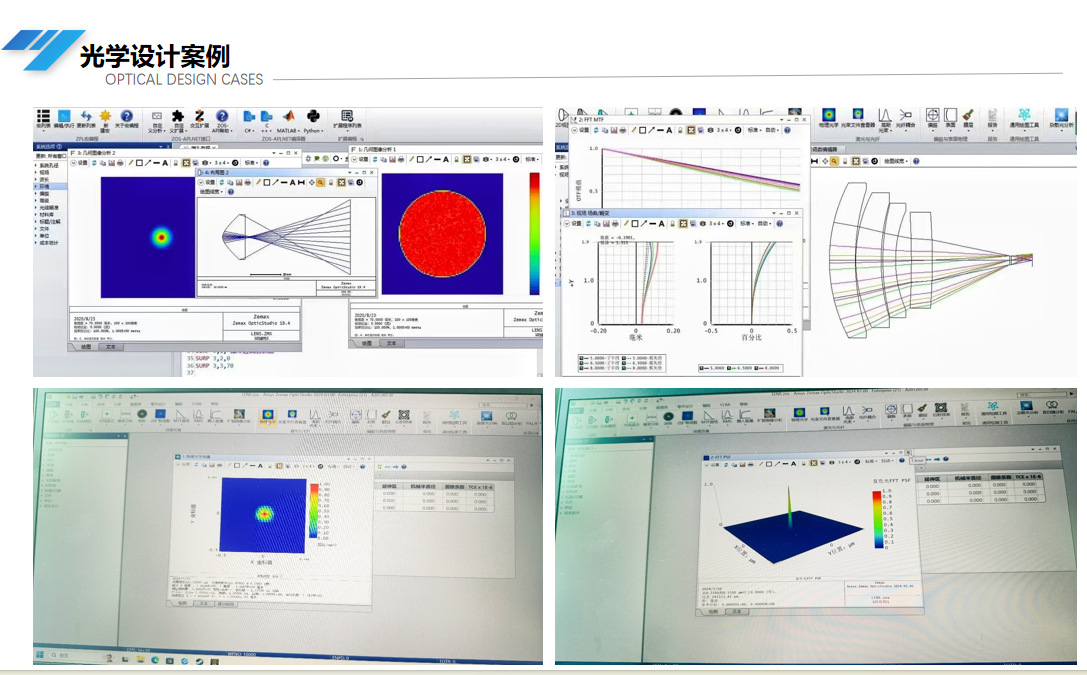This screenshot has width=1087, height=675.
Task: Click 机械半直径 column header in bottom-left table
Action: coord(423,487)
